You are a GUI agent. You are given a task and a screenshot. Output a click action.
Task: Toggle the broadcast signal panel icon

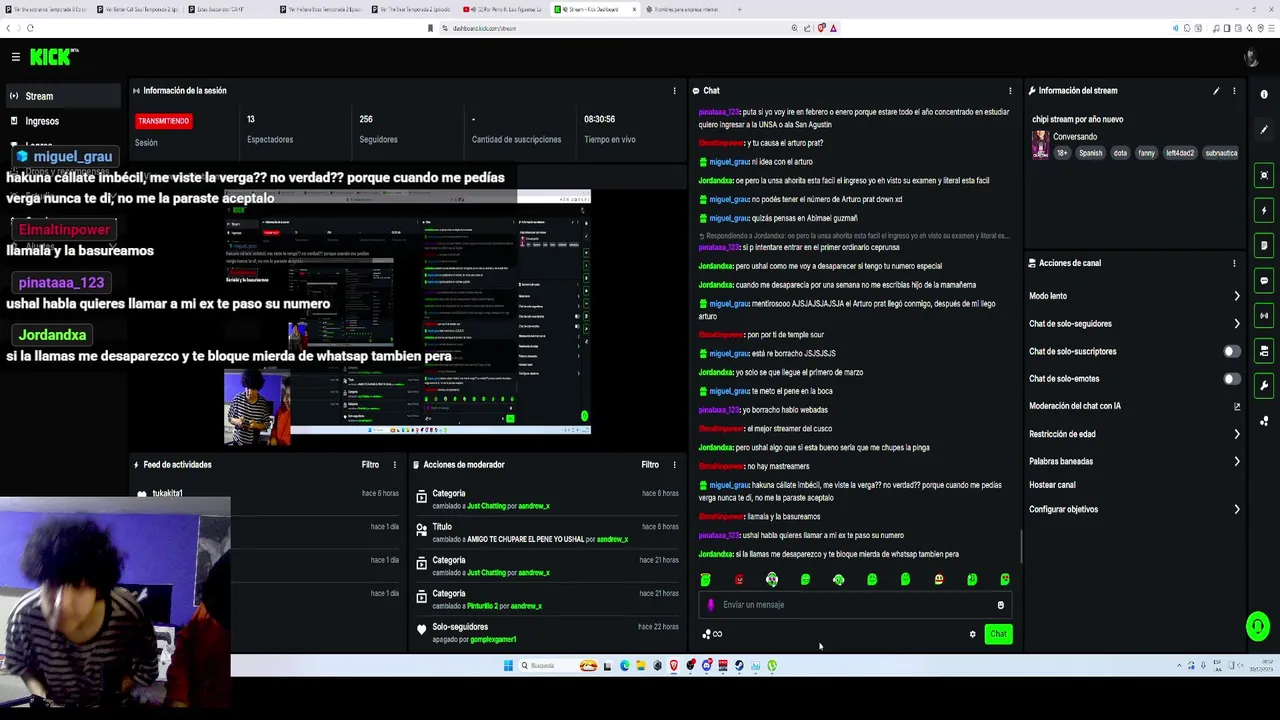[1265, 316]
